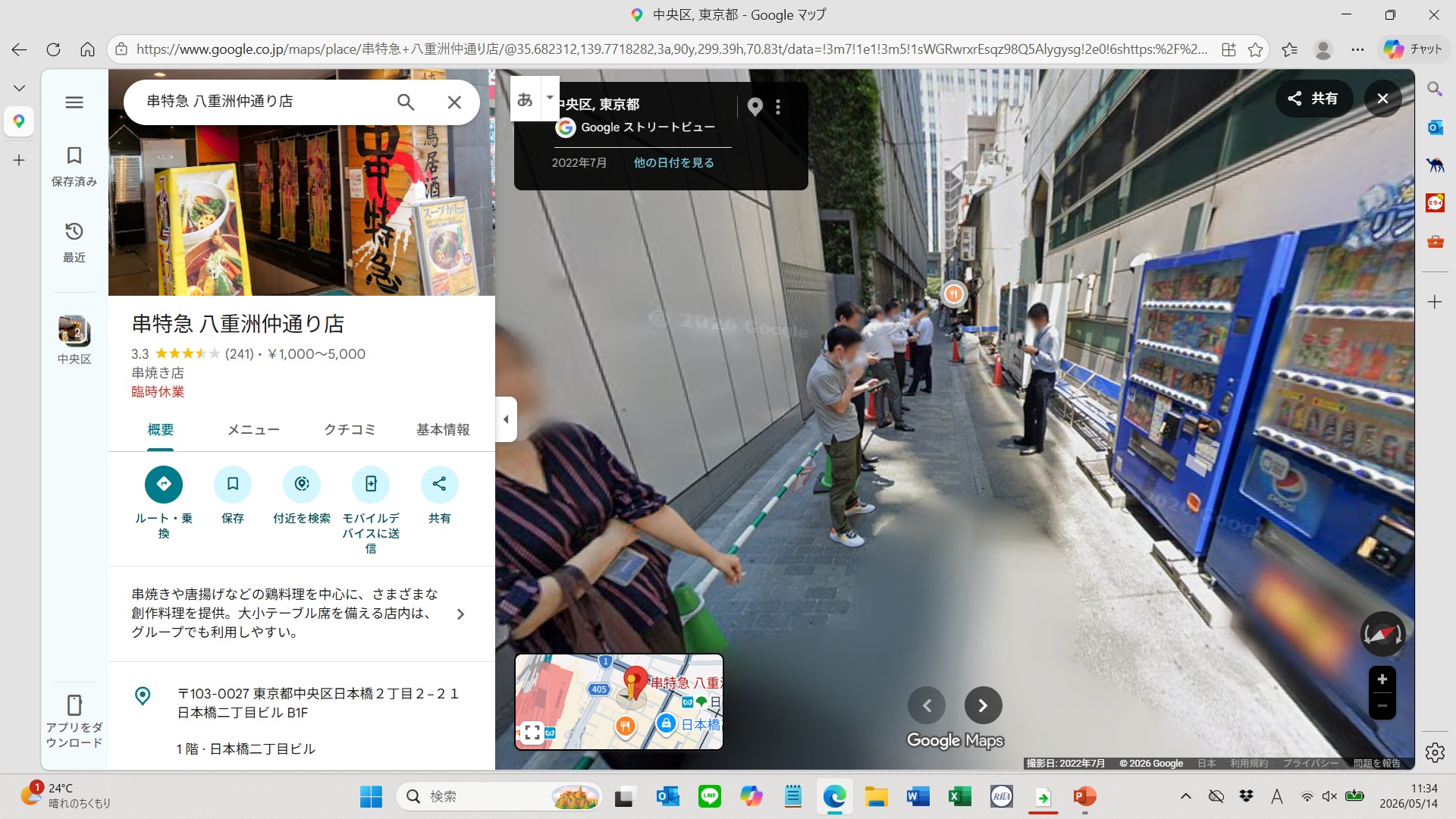Click the orange restaurant marker in Street View

[953, 293]
